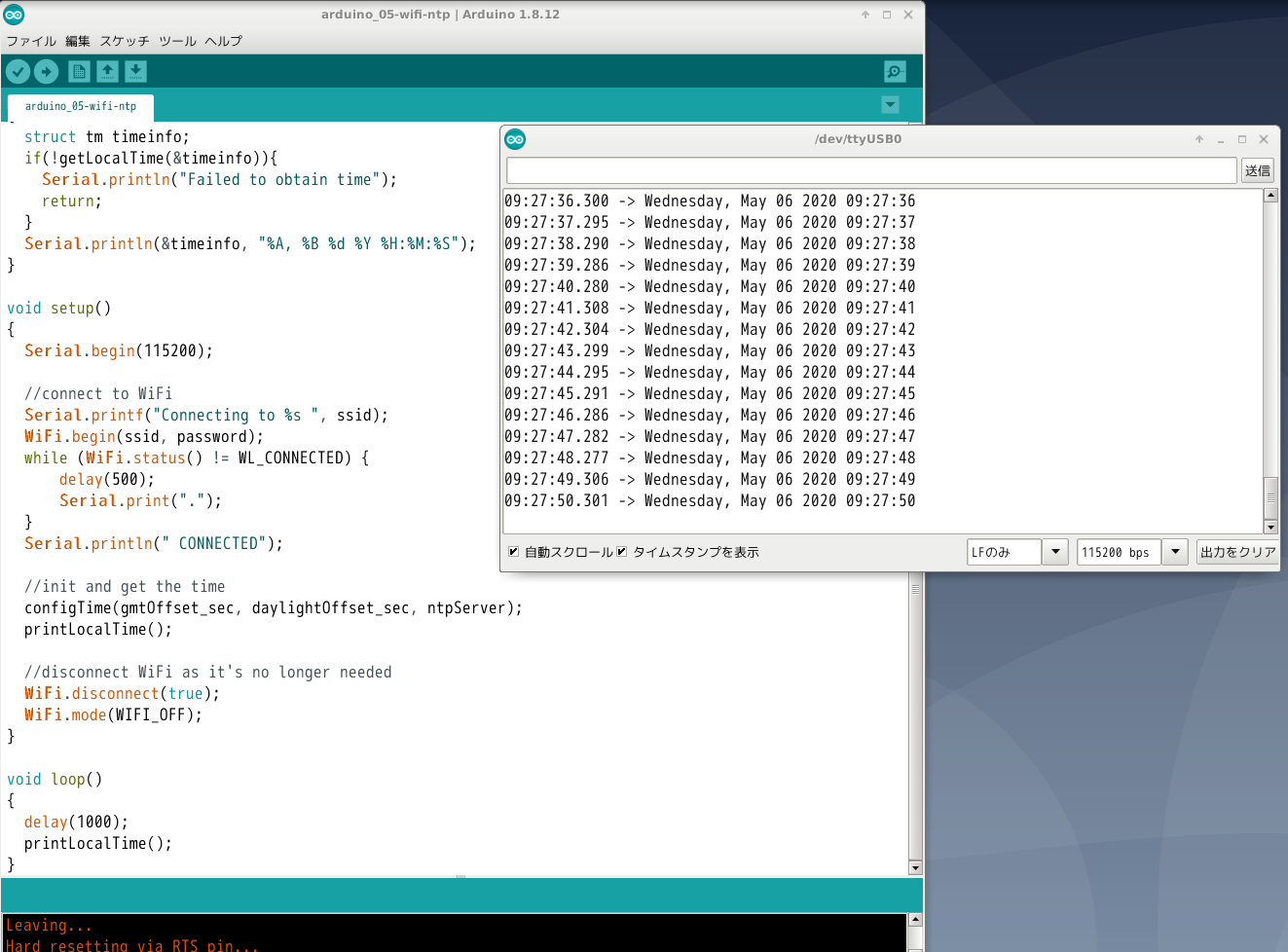Select the arduino_05-wifi-ntp sketch tab
Image resolution: width=1288 pixels, height=952 pixels.
(81, 106)
